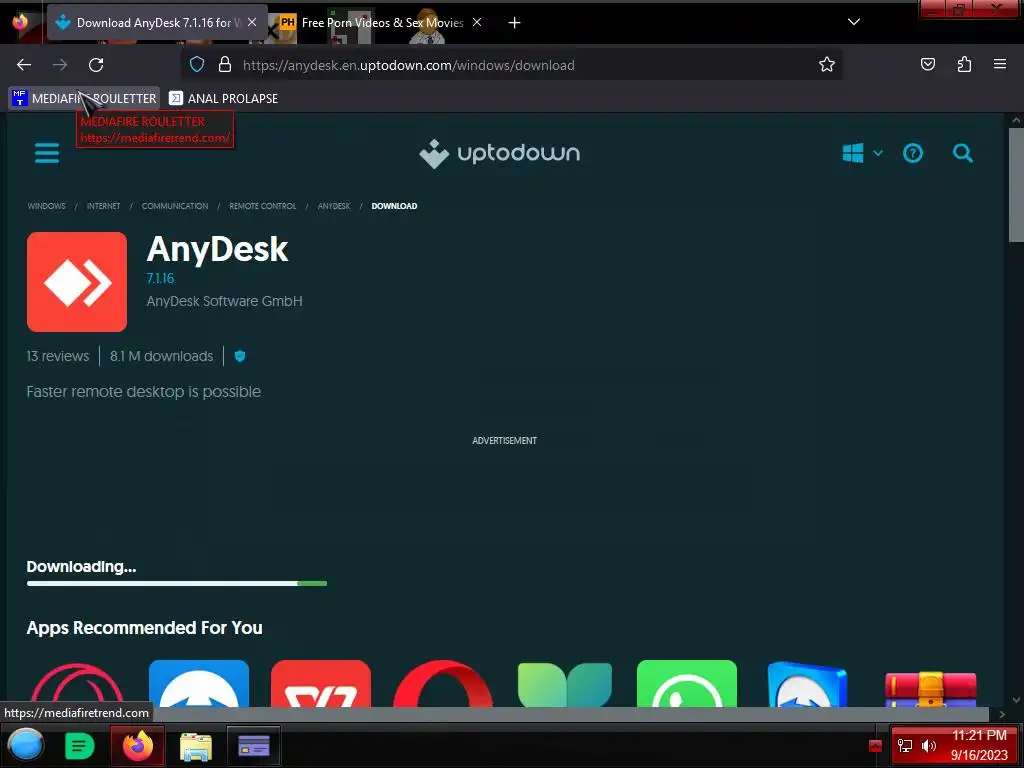
Task: Click 8.1 M downloads text
Action: coord(161,356)
